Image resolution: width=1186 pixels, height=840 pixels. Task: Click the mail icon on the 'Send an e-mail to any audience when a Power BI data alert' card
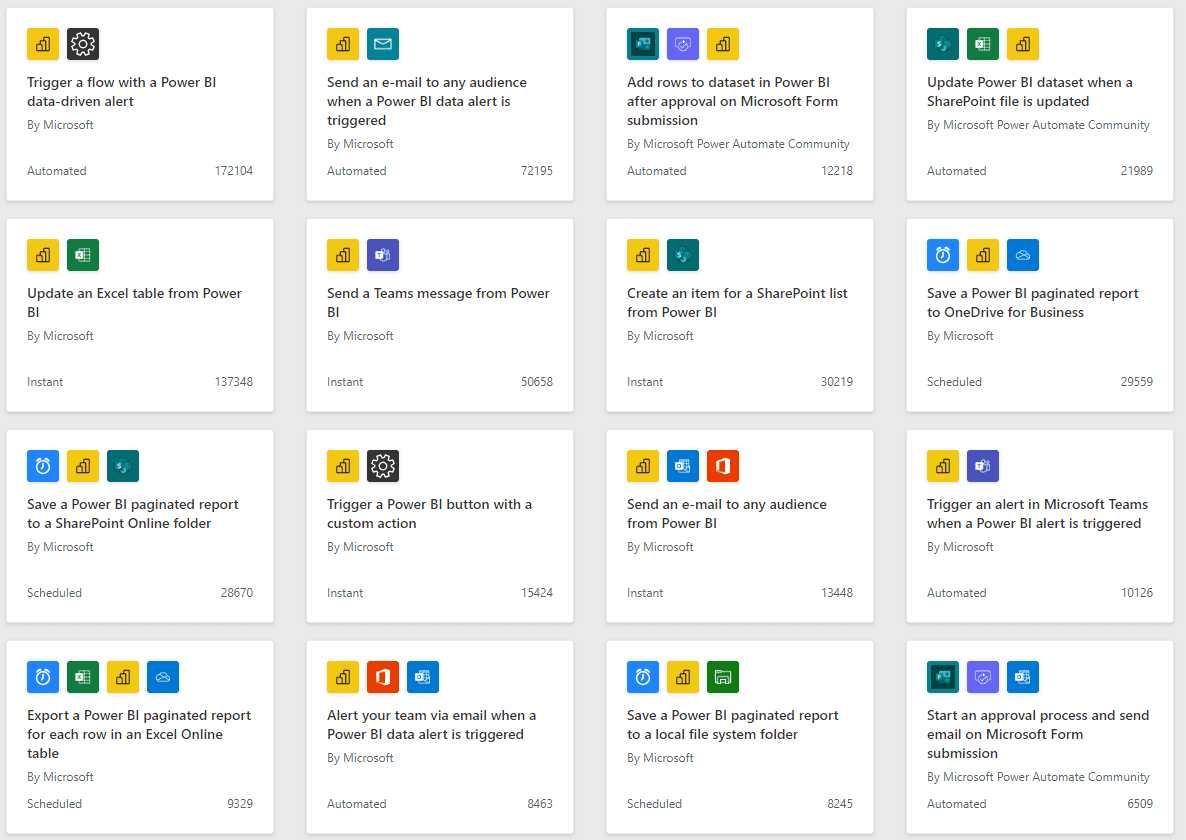click(383, 44)
